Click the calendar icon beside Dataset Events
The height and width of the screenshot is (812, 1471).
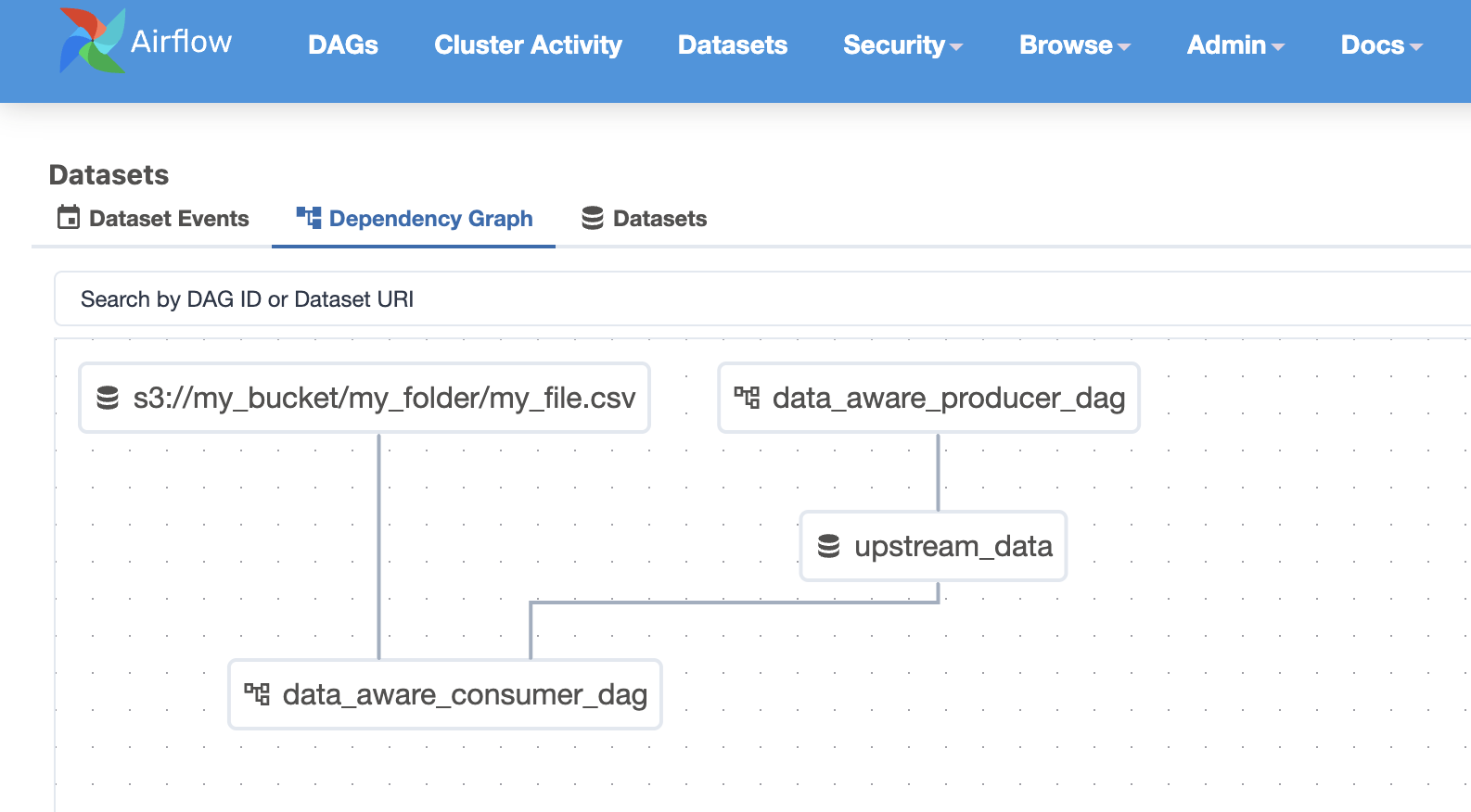(x=69, y=217)
